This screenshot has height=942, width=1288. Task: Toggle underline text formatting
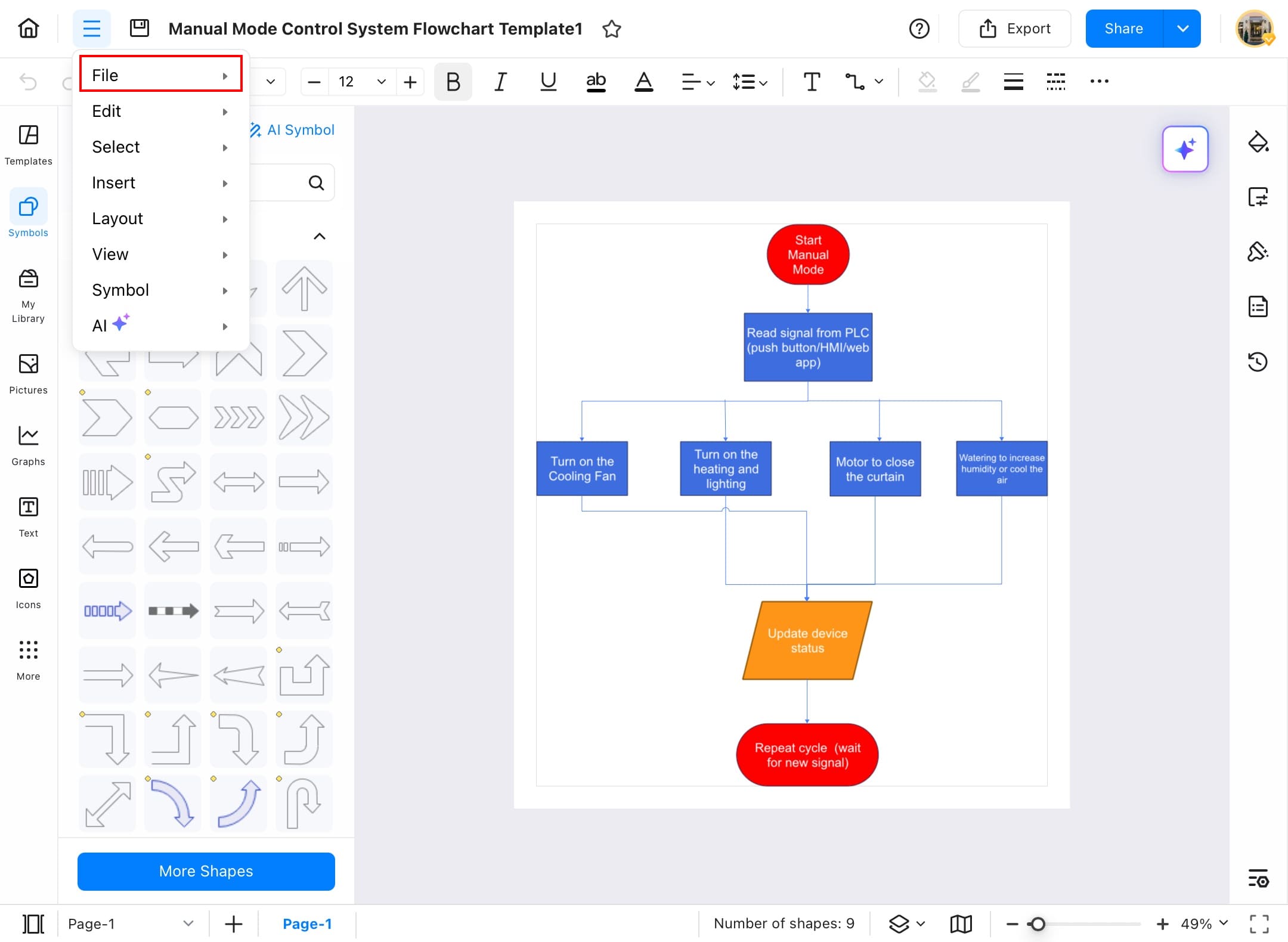(547, 82)
